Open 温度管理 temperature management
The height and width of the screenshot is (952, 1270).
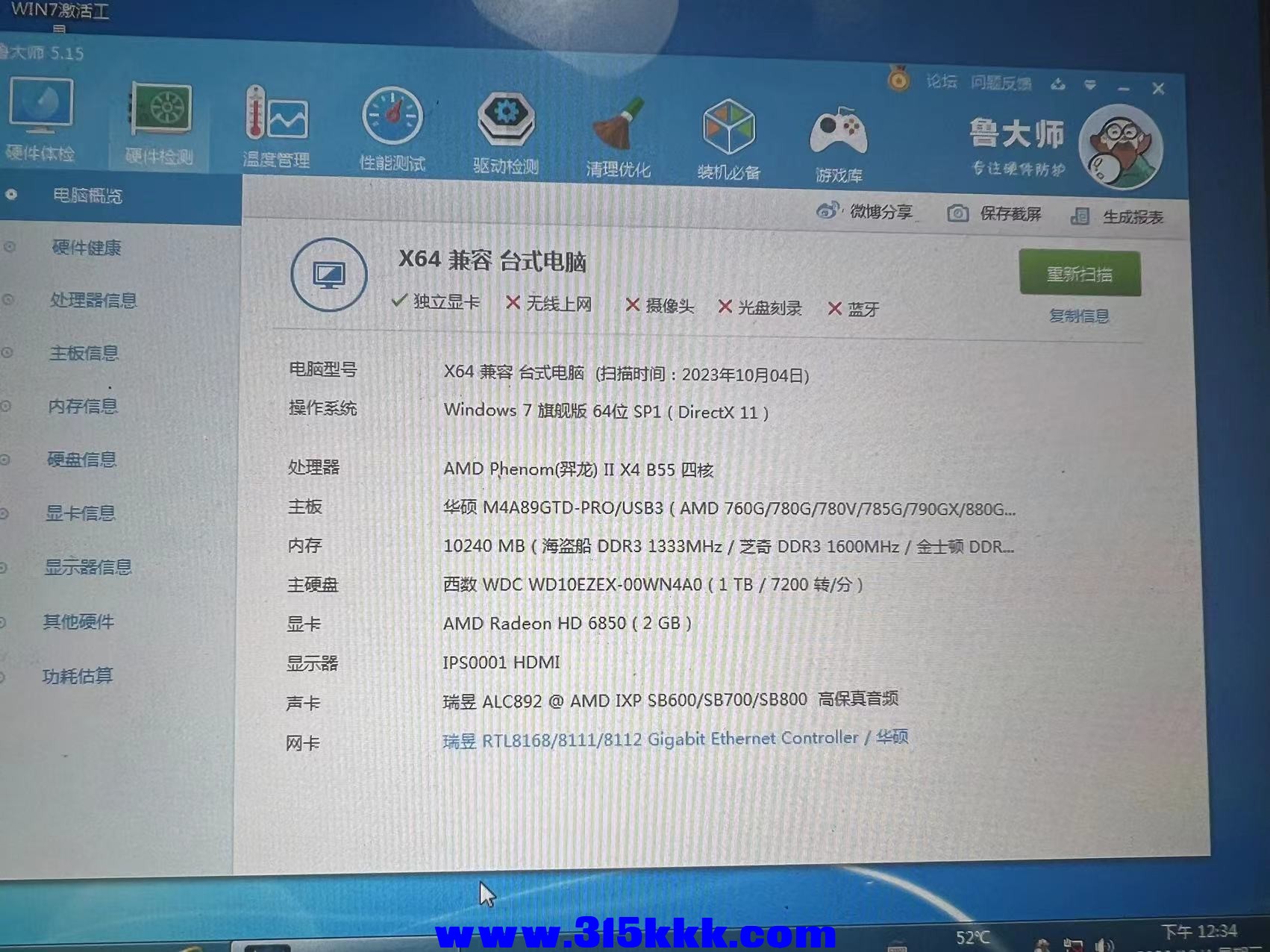(x=276, y=127)
